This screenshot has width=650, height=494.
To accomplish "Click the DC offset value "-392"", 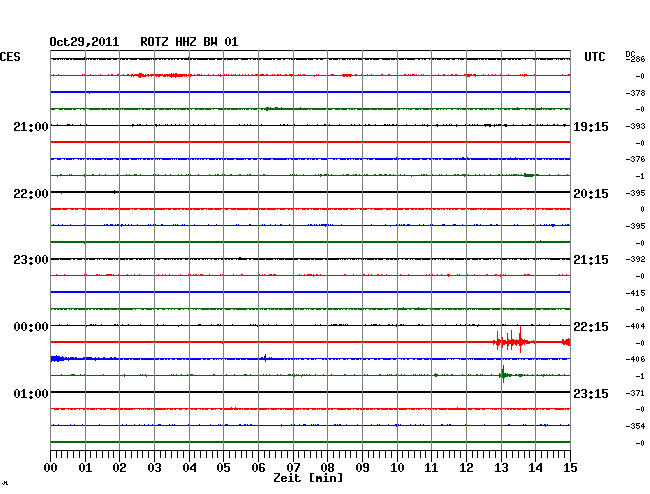I will (636, 259).
